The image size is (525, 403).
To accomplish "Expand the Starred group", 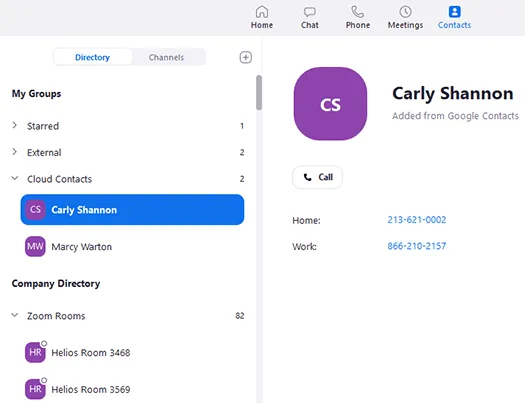I will point(14,126).
